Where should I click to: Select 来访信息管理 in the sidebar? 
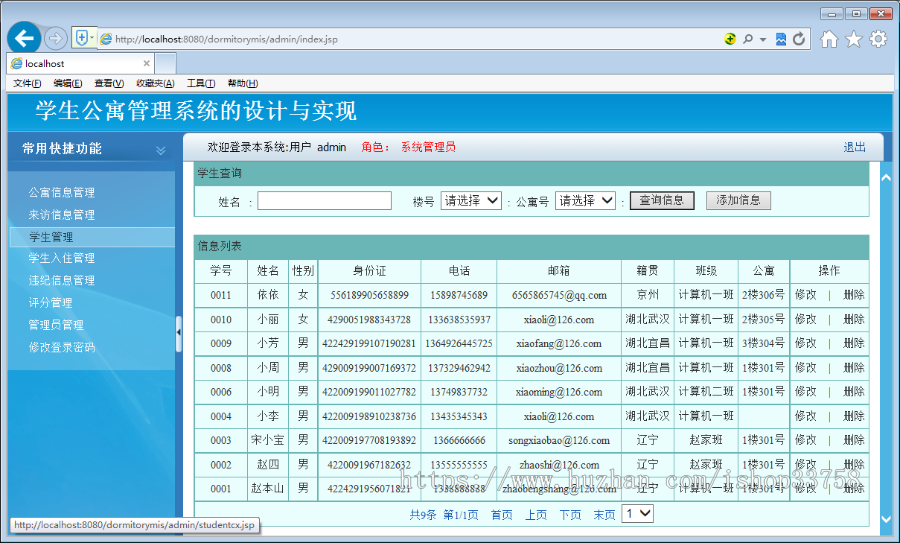click(x=61, y=215)
